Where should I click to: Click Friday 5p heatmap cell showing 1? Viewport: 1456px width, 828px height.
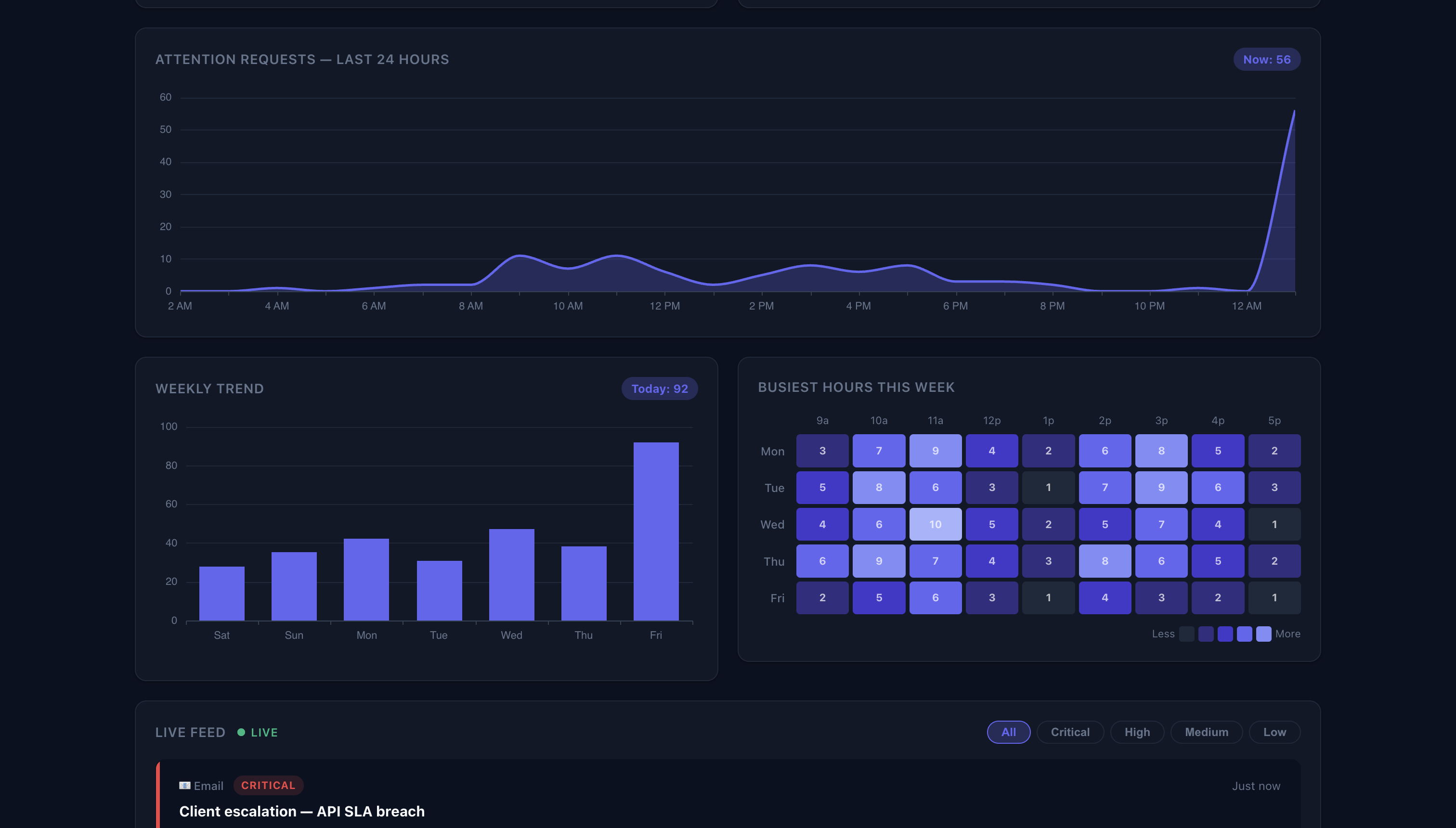point(1274,598)
